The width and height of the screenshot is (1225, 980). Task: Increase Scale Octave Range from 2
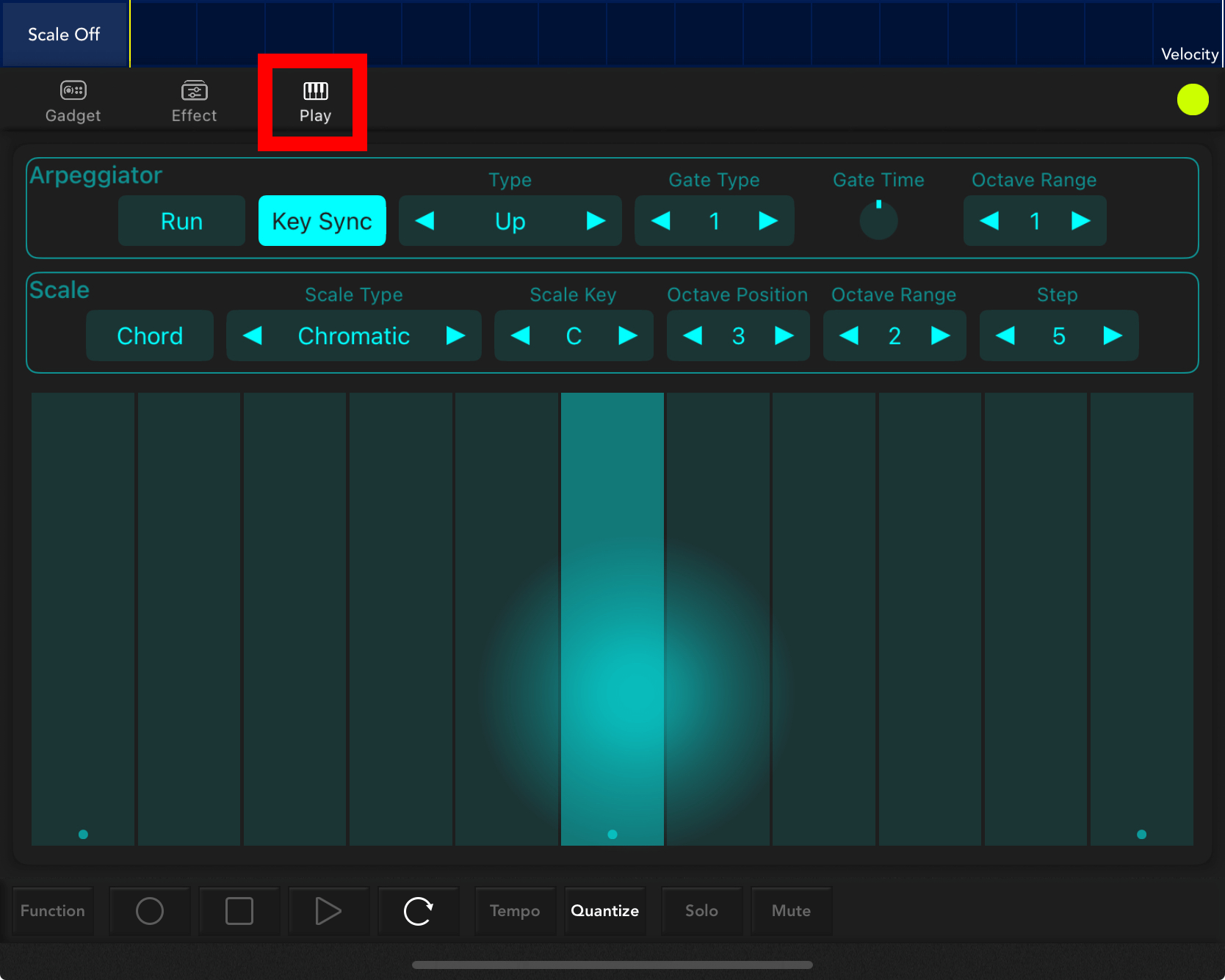(941, 335)
